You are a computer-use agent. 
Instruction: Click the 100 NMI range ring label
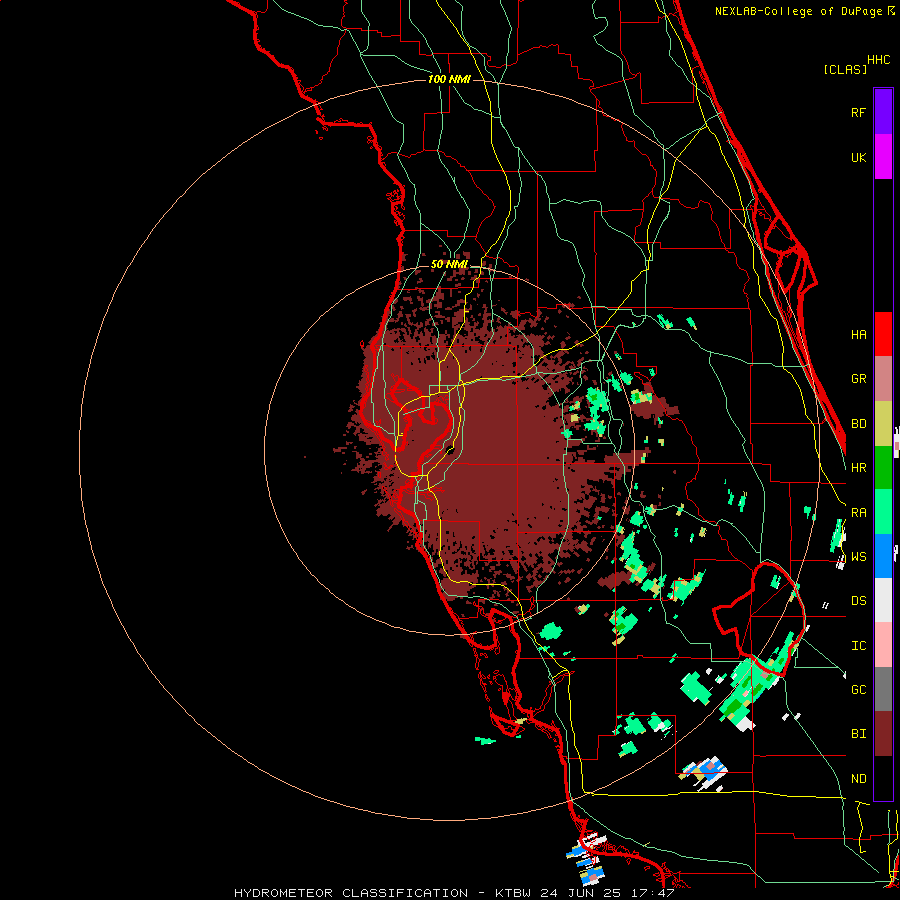(x=449, y=79)
